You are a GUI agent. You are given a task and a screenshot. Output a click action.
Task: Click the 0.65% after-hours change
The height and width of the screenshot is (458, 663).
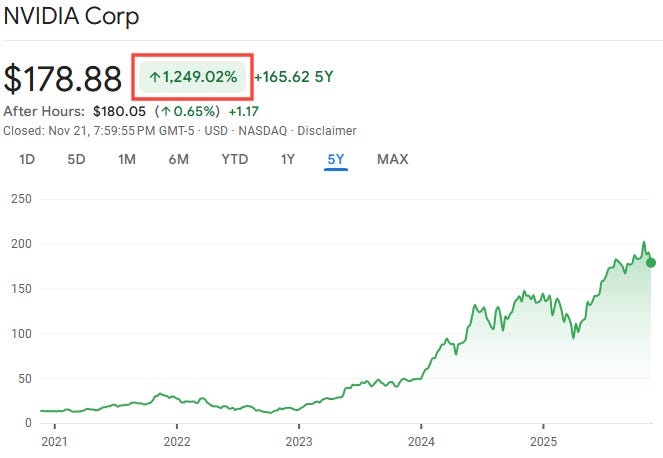pyautogui.click(x=187, y=112)
